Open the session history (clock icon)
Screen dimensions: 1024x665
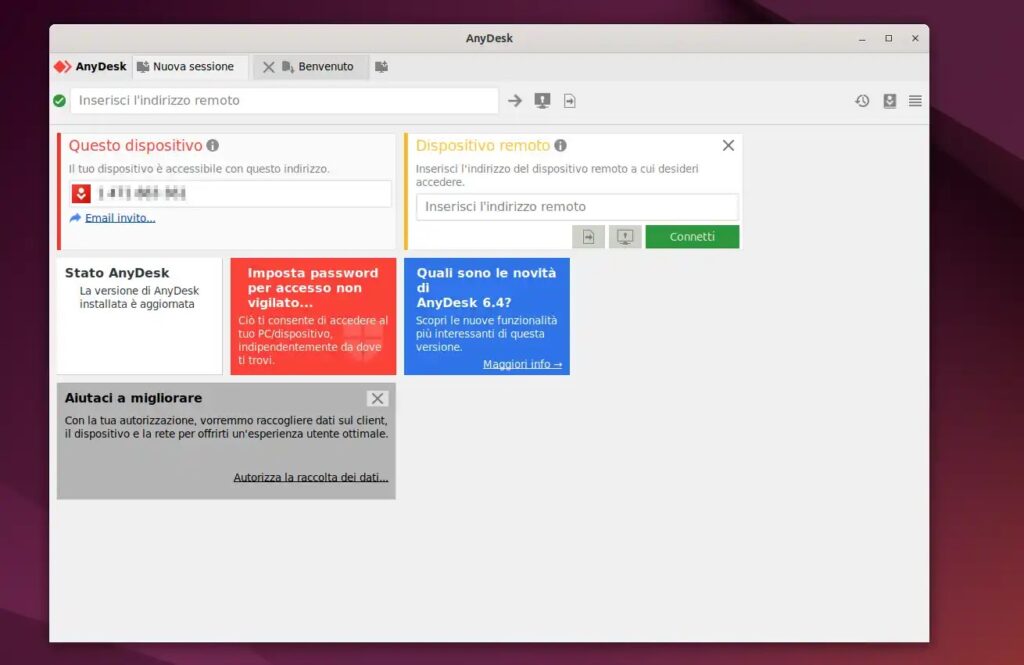pyautogui.click(x=861, y=100)
